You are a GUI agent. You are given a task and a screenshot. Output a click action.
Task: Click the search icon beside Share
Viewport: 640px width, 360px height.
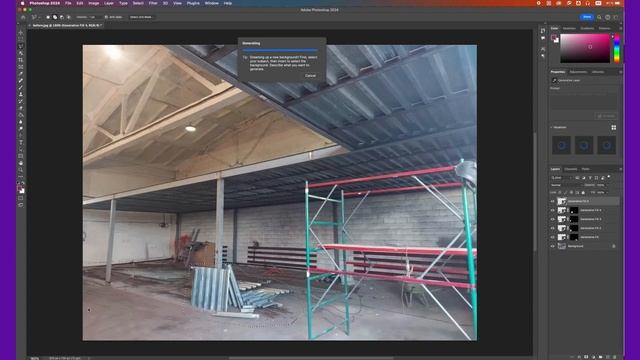pos(599,17)
